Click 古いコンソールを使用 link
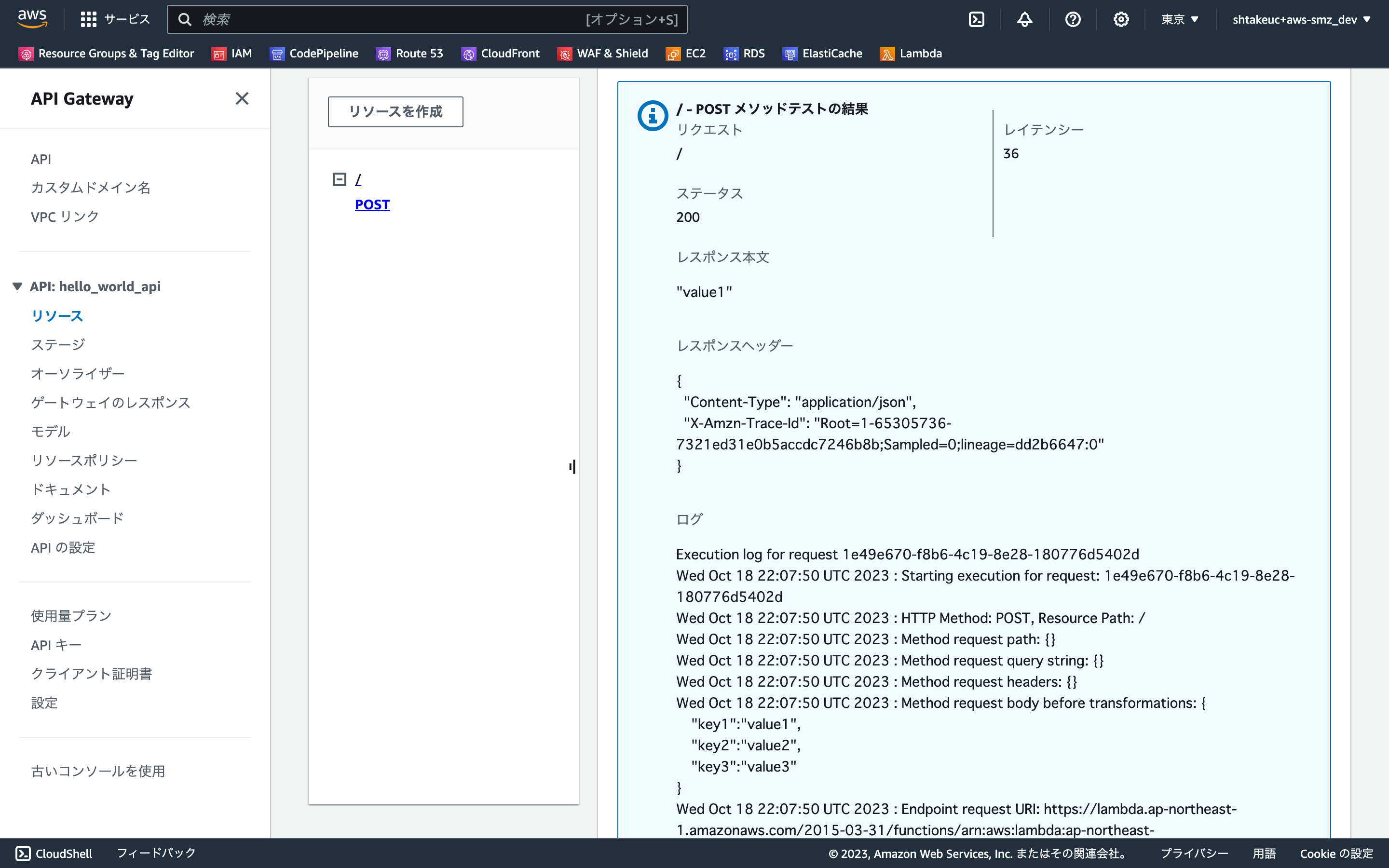This screenshot has width=1389, height=868. click(98, 772)
